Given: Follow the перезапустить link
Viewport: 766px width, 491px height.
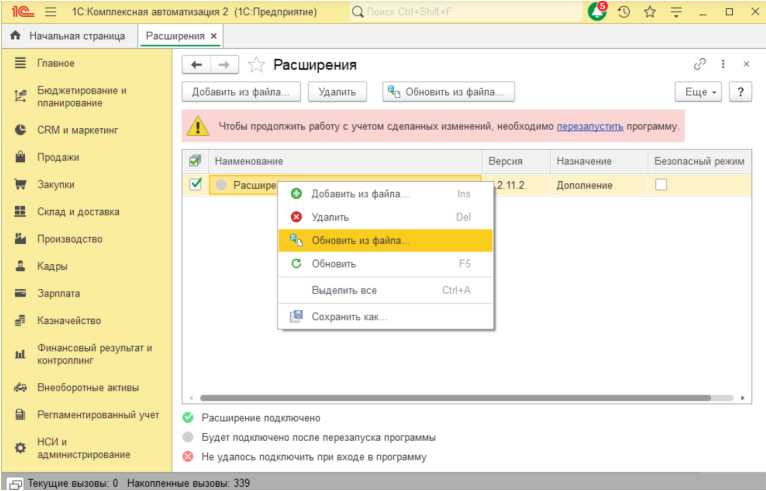Looking at the screenshot, I should coord(590,127).
